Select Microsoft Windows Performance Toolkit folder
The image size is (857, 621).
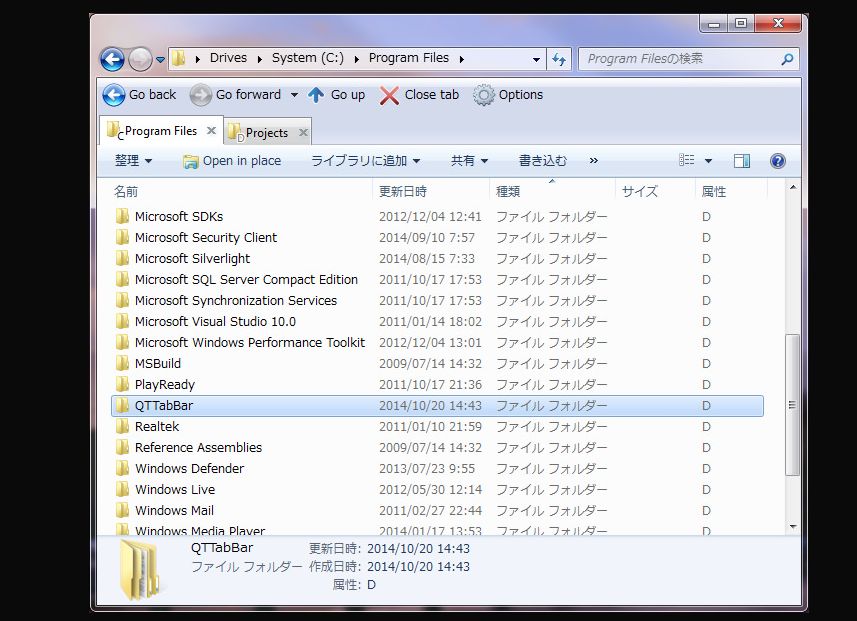437,343
